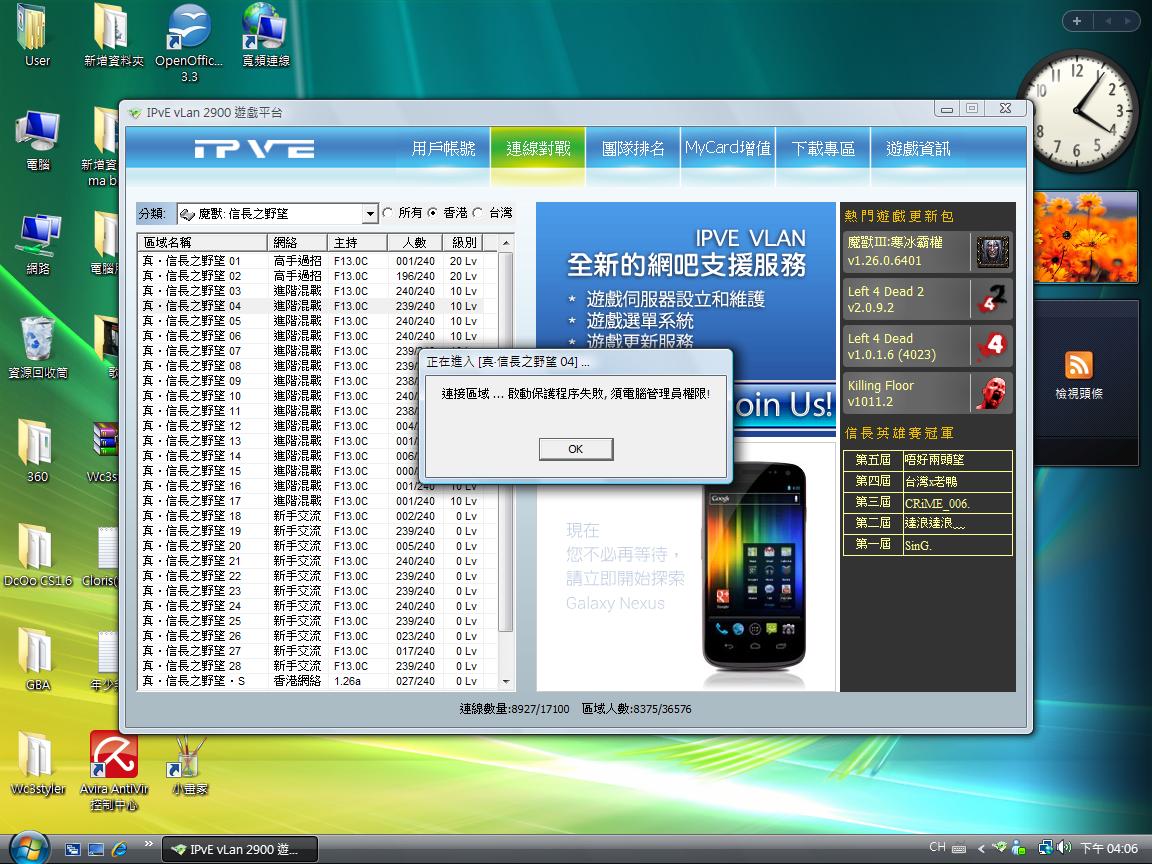Image resolution: width=1152 pixels, height=864 pixels.
Task: Click the 人數 column header to sort
Action: 415,243
